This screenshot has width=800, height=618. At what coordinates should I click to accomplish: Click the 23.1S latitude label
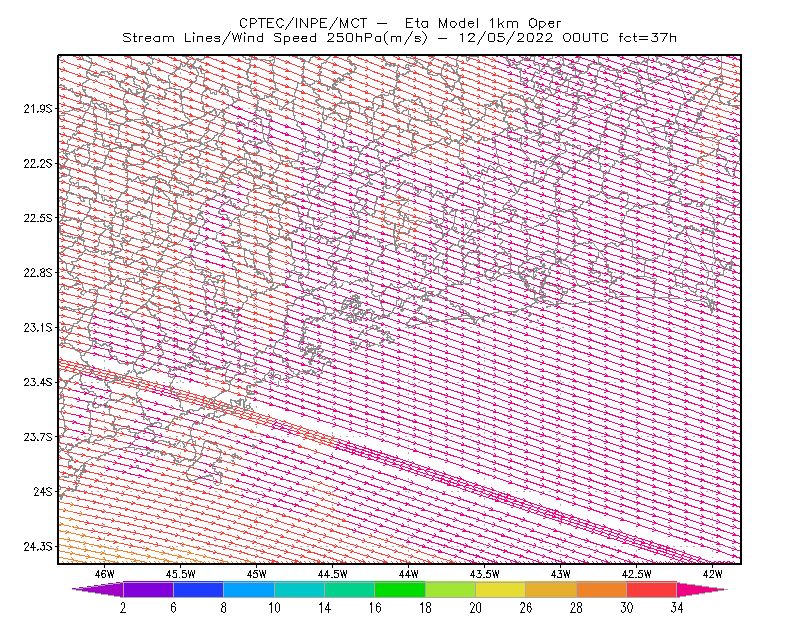[x=37, y=327]
